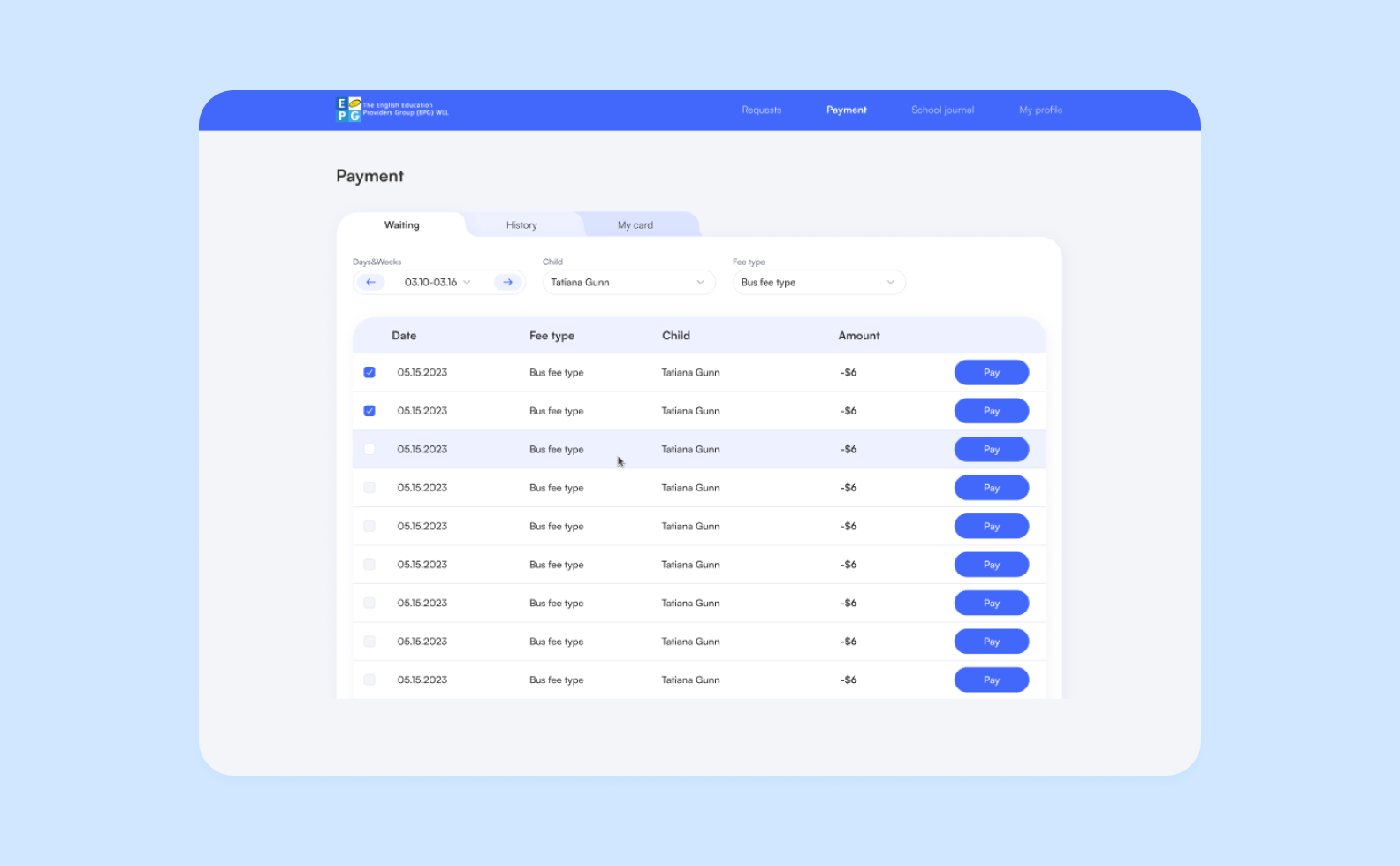1400x866 pixels.
Task: Open the My card tab
Action: click(635, 224)
